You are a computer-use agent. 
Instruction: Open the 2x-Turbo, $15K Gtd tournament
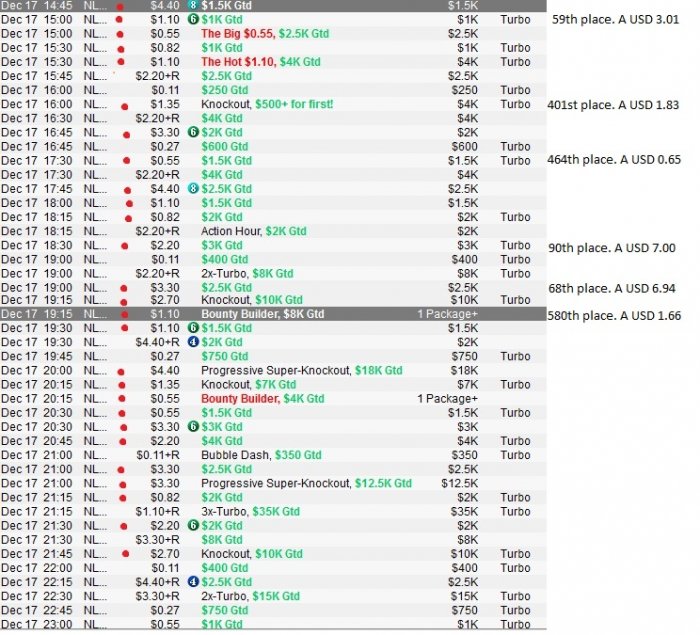pyautogui.click(x=258, y=596)
